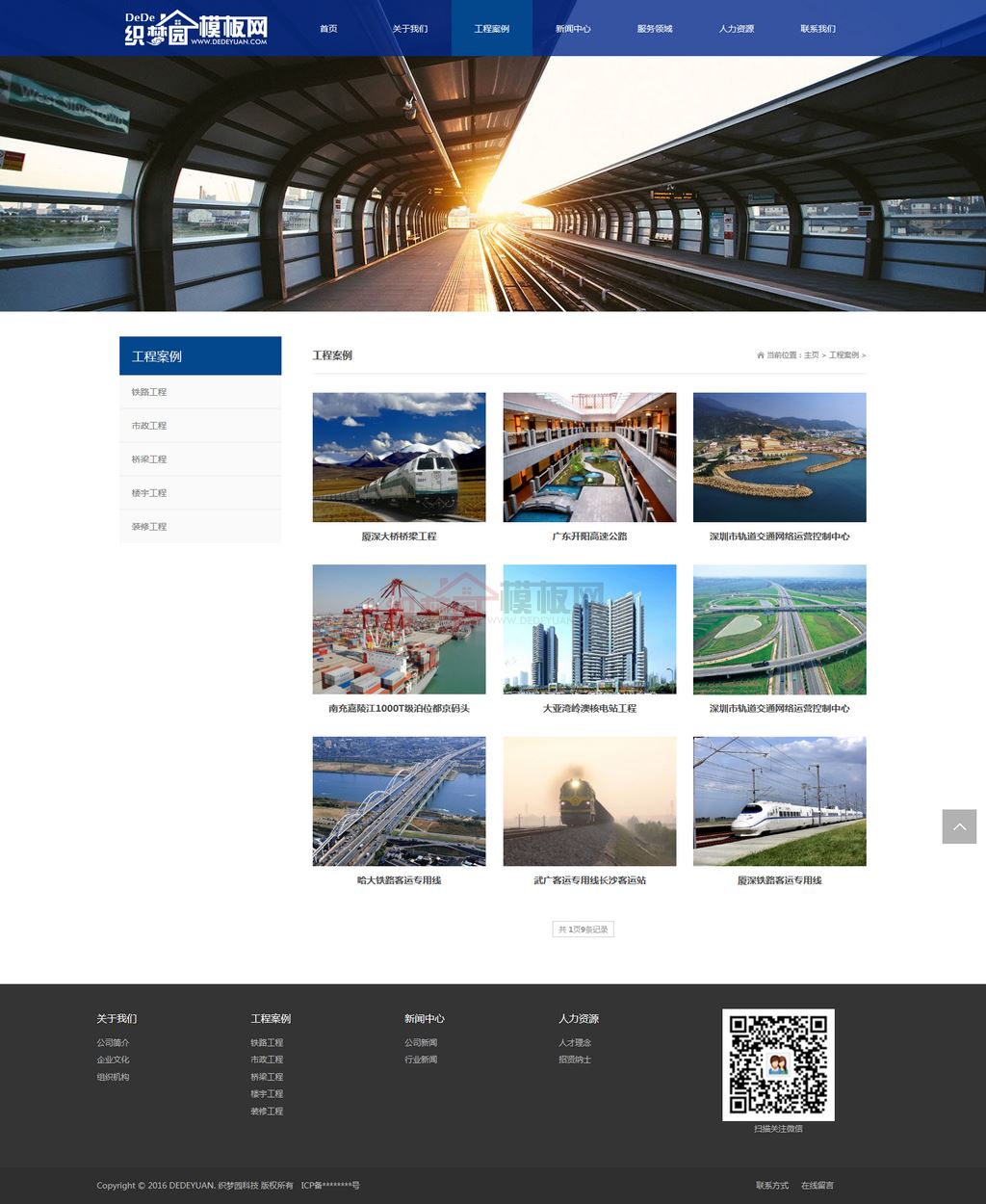Open the high-speed white train thumbnail
Image resolution: width=986 pixels, height=1204 pixels.
coord(779,801)
